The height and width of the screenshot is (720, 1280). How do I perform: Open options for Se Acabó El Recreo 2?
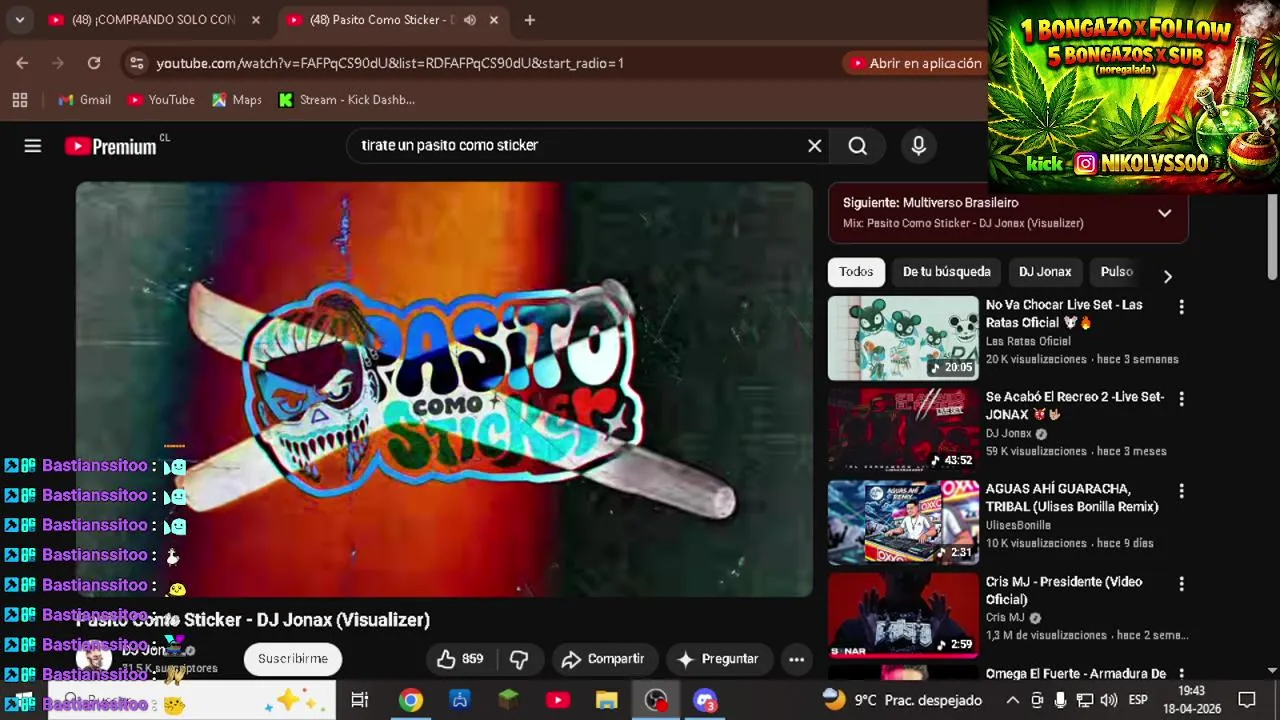tap(1181, 399)
